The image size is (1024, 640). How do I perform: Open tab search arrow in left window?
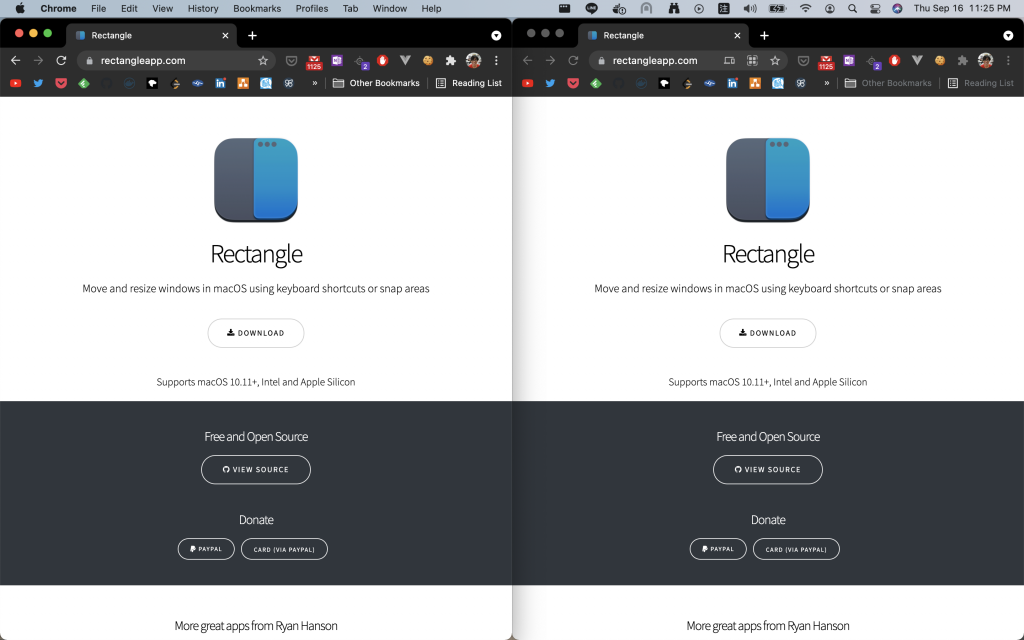[496, 35]
